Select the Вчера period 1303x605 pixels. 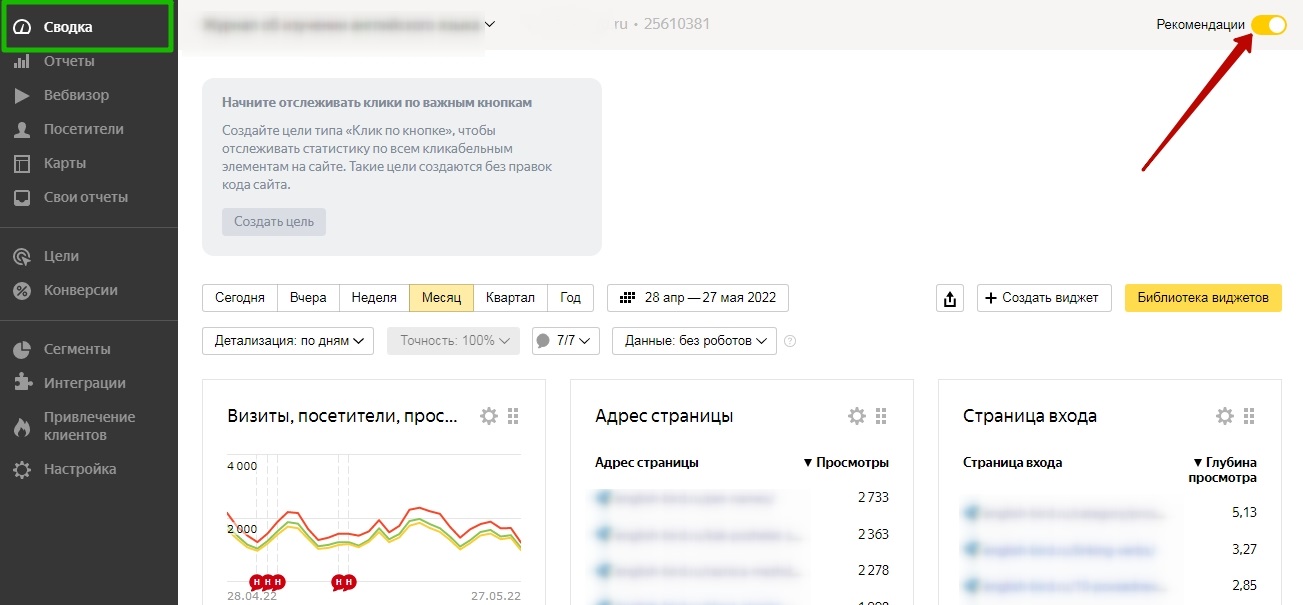pyautogui.click(x=308, y=298)
